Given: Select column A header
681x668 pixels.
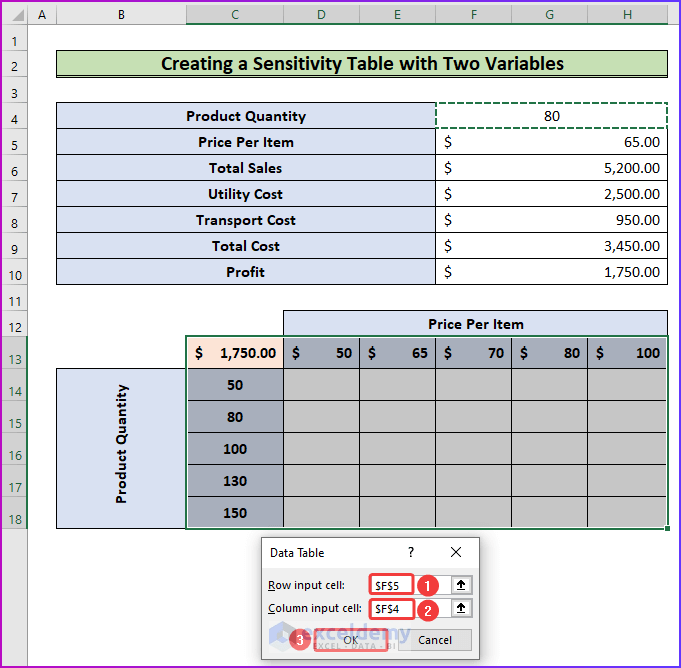Looking at the screenshot, I should [x=42, y=15].
